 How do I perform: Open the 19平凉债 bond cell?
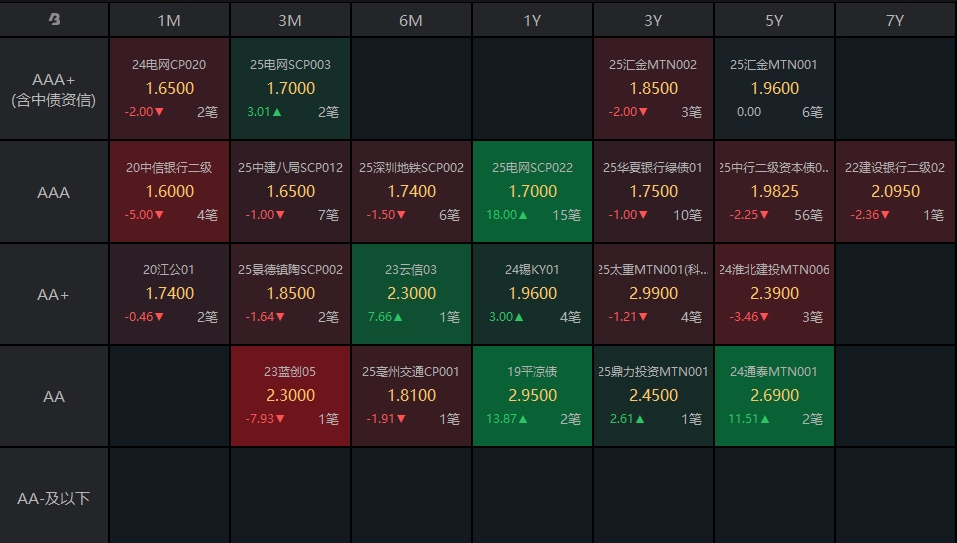tap(532, 396)
